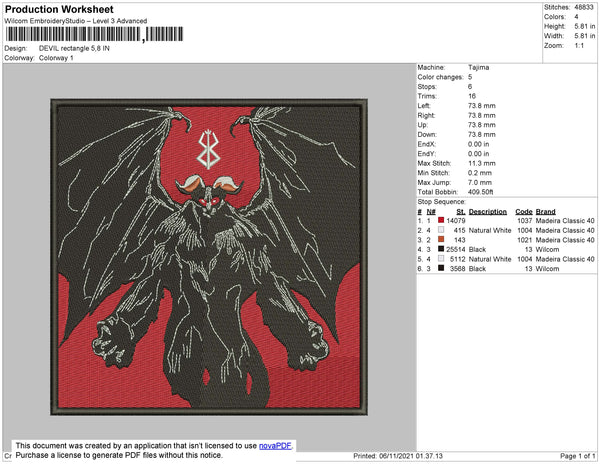Click the Max Stitch value 11.3 mm
Screen dimensions: 600x464
pyautogui.click(x=481, y=163)
